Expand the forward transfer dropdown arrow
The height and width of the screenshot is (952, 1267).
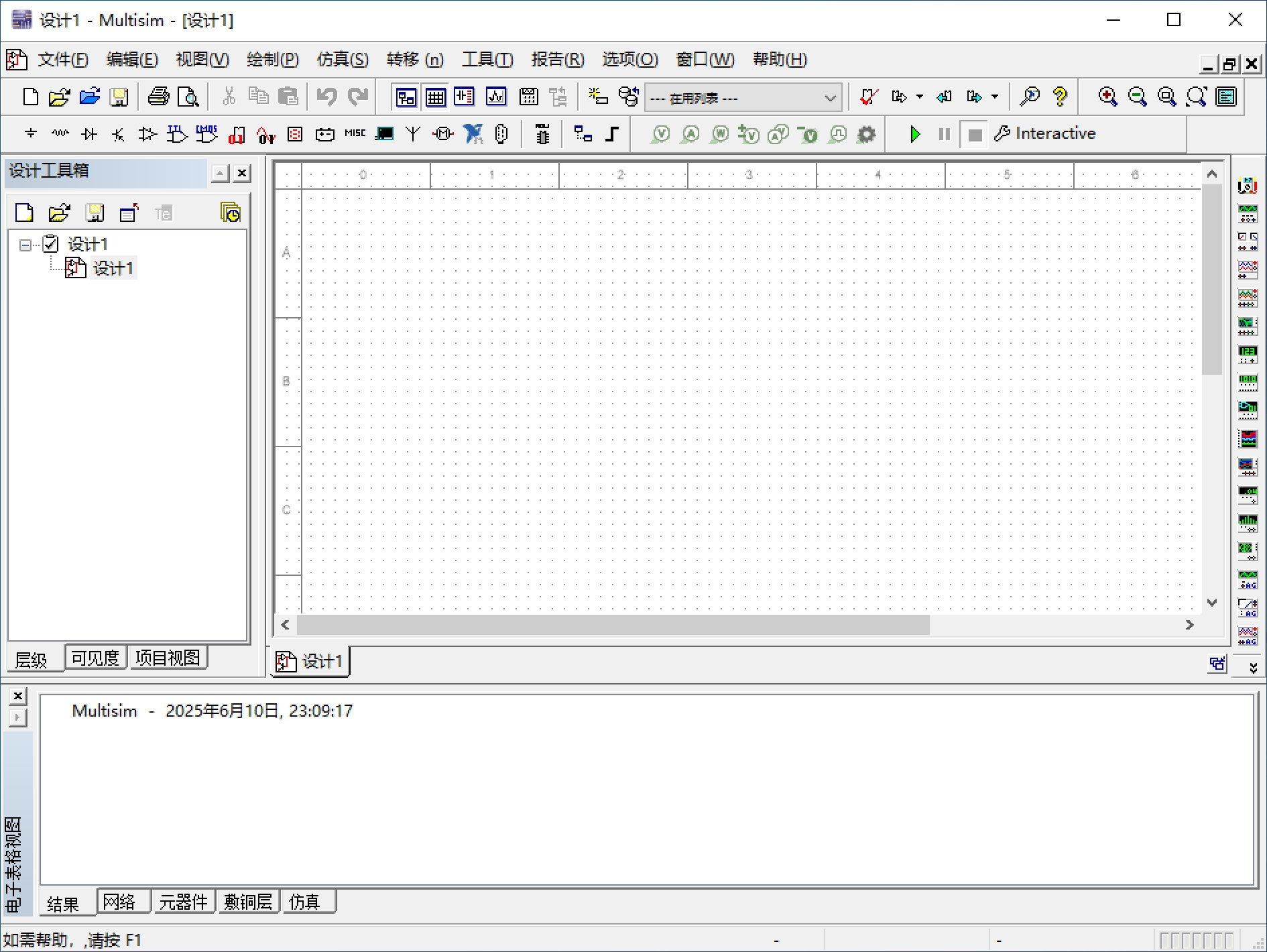coord(920,97)
